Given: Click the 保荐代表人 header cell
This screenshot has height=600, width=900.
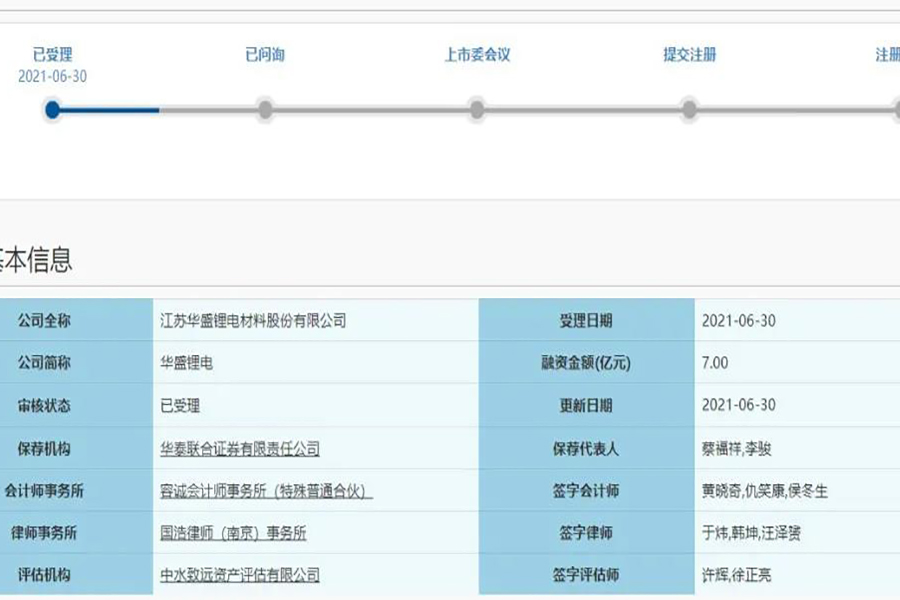Looking at the screenshot, I should coord(587,448).
